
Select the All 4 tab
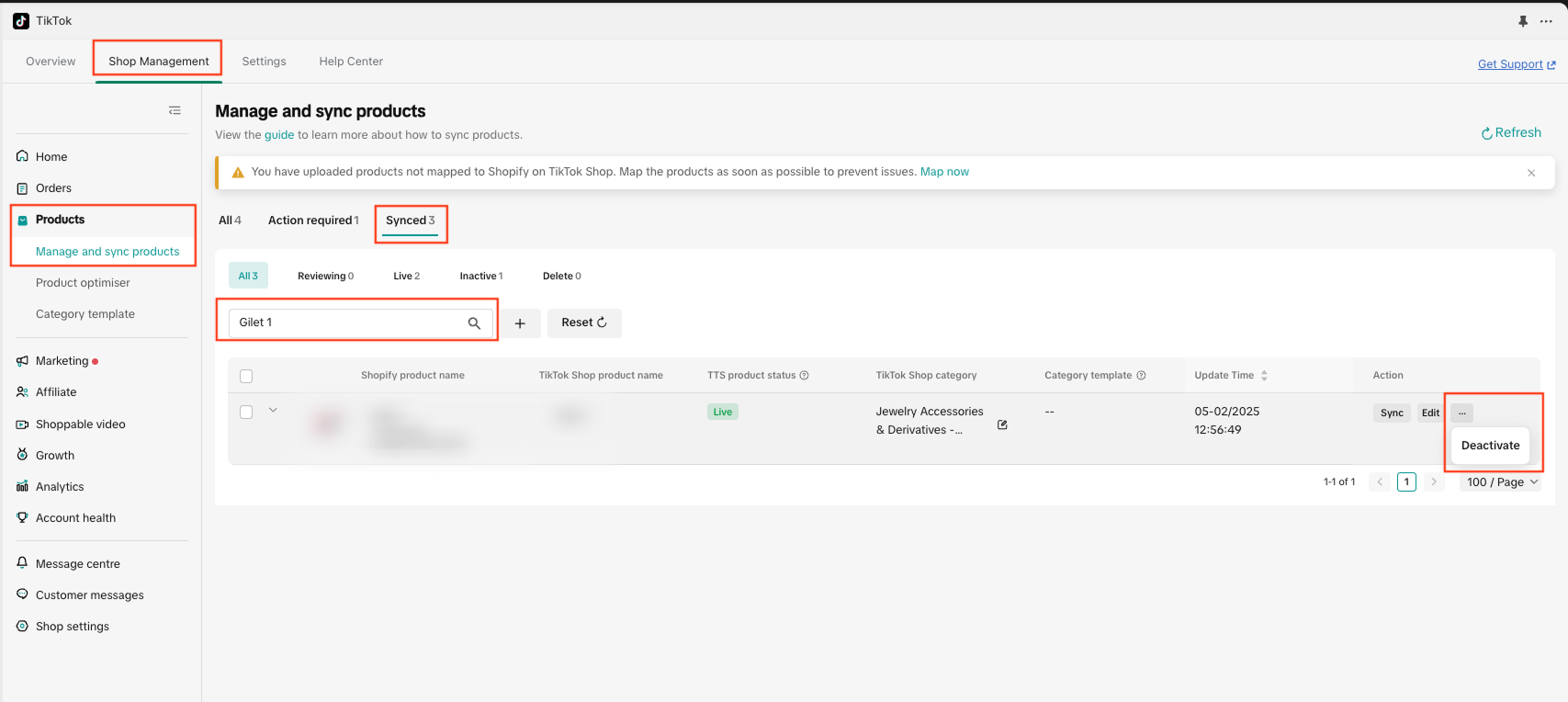(x=230, y=221)
